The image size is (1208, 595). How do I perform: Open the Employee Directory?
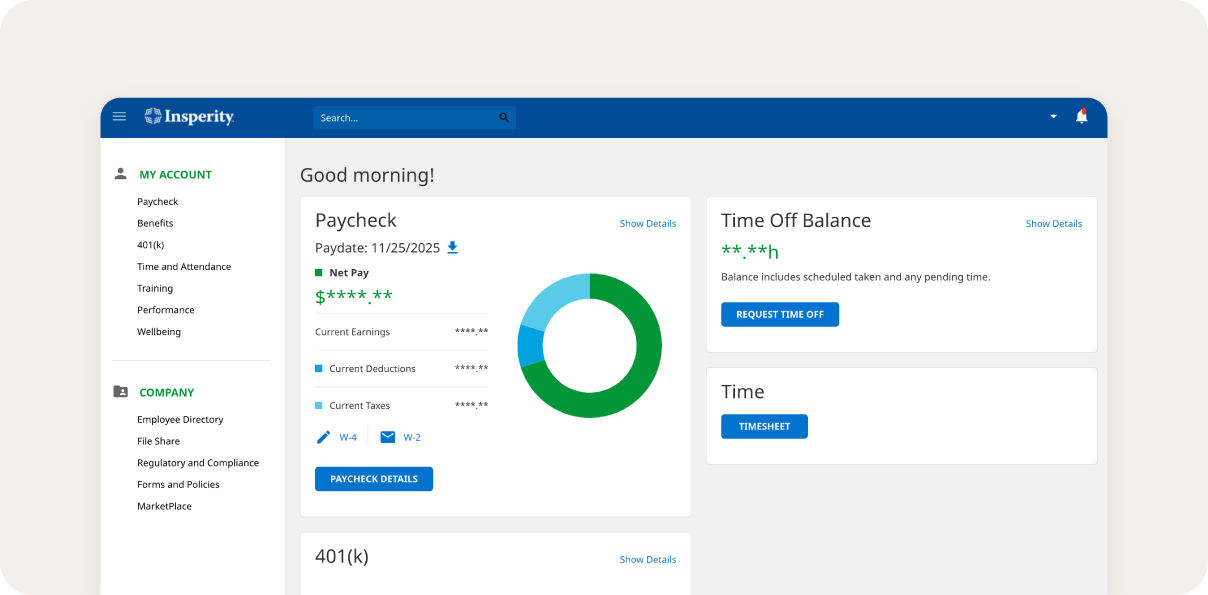click(180, 419)
